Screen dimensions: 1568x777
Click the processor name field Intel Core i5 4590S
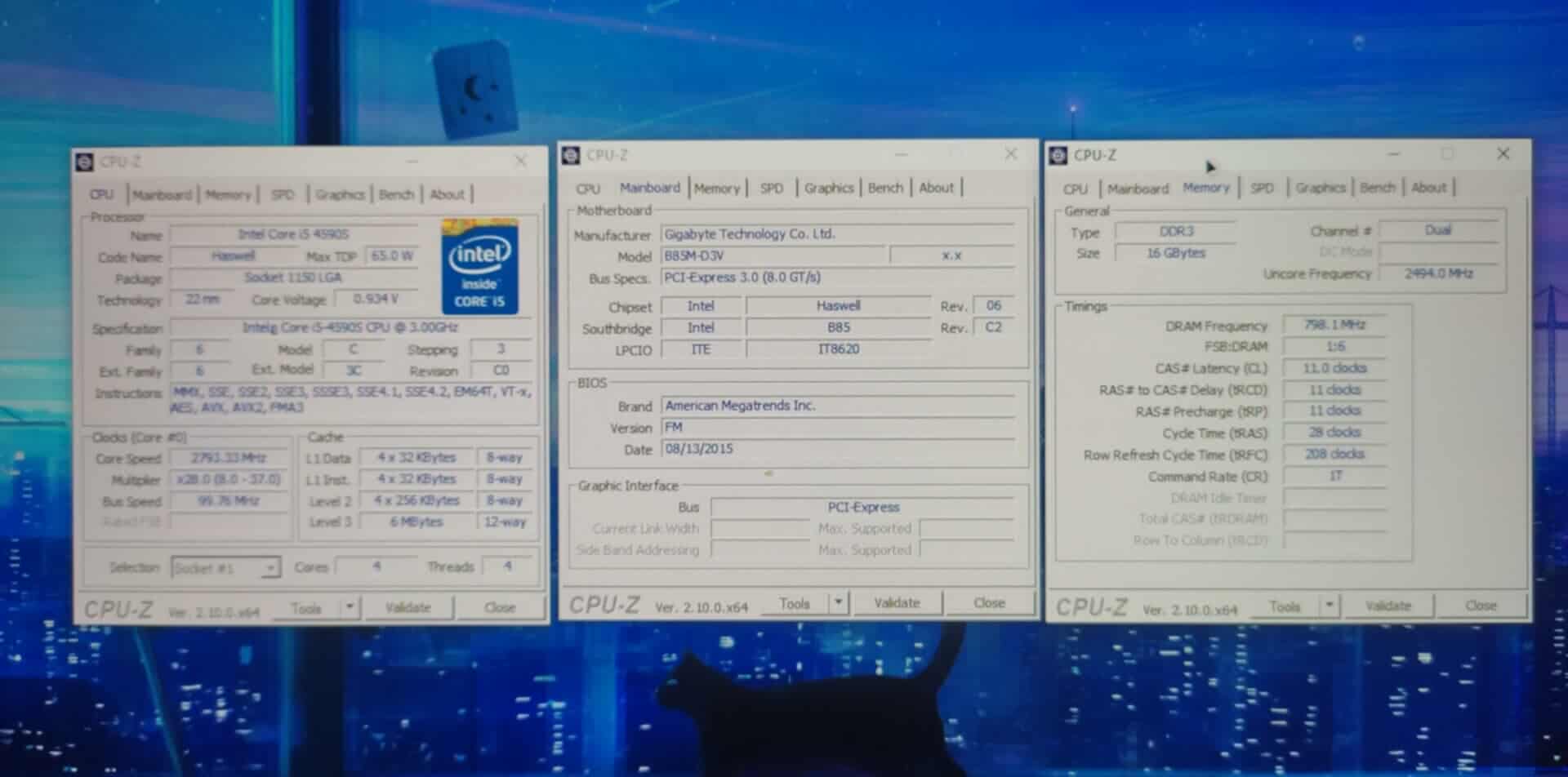tap(294, 234)
